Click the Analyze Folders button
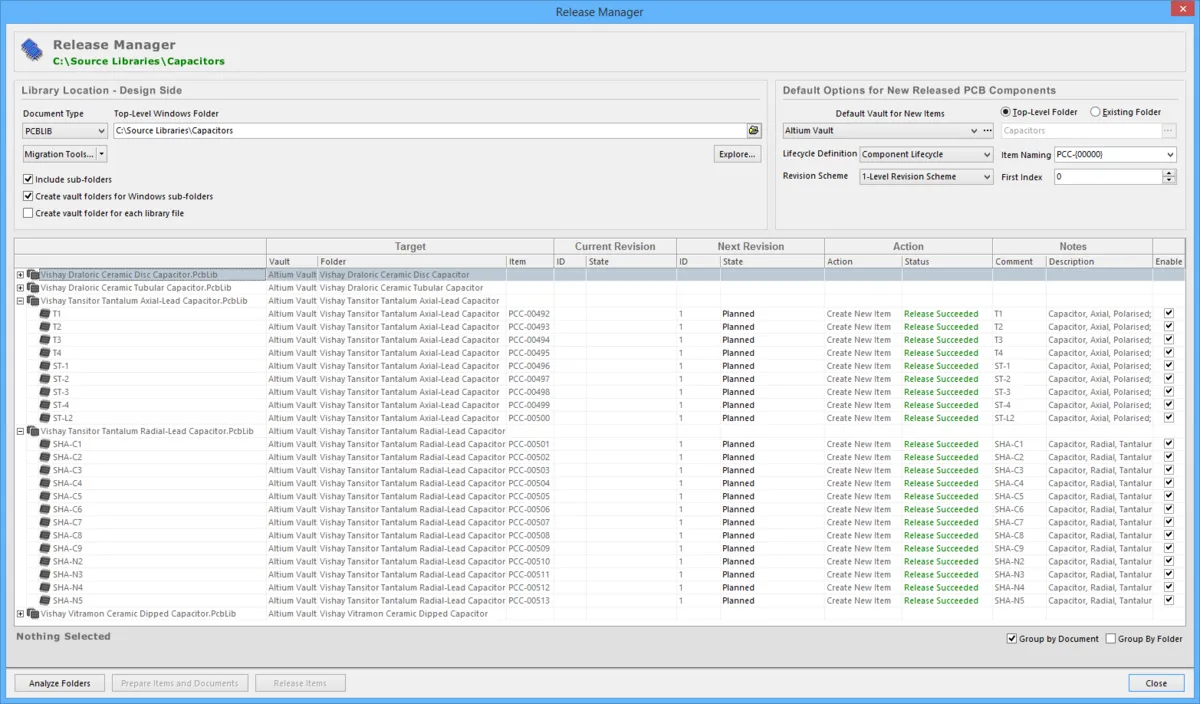 click(60, 683)
